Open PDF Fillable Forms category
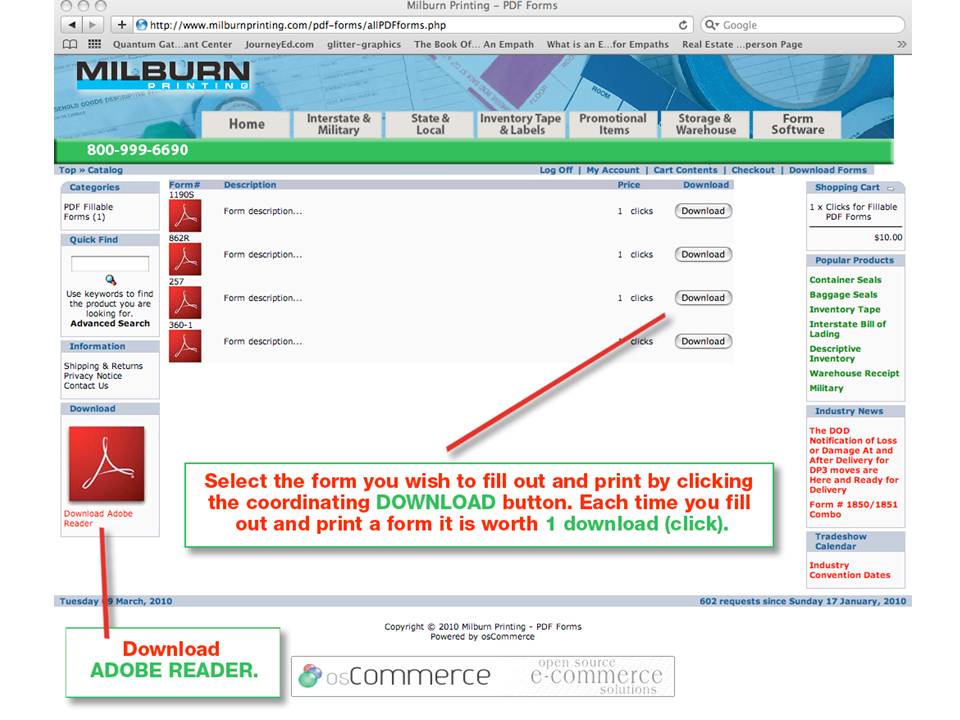The image size is (960, 720). click(89, 212)
